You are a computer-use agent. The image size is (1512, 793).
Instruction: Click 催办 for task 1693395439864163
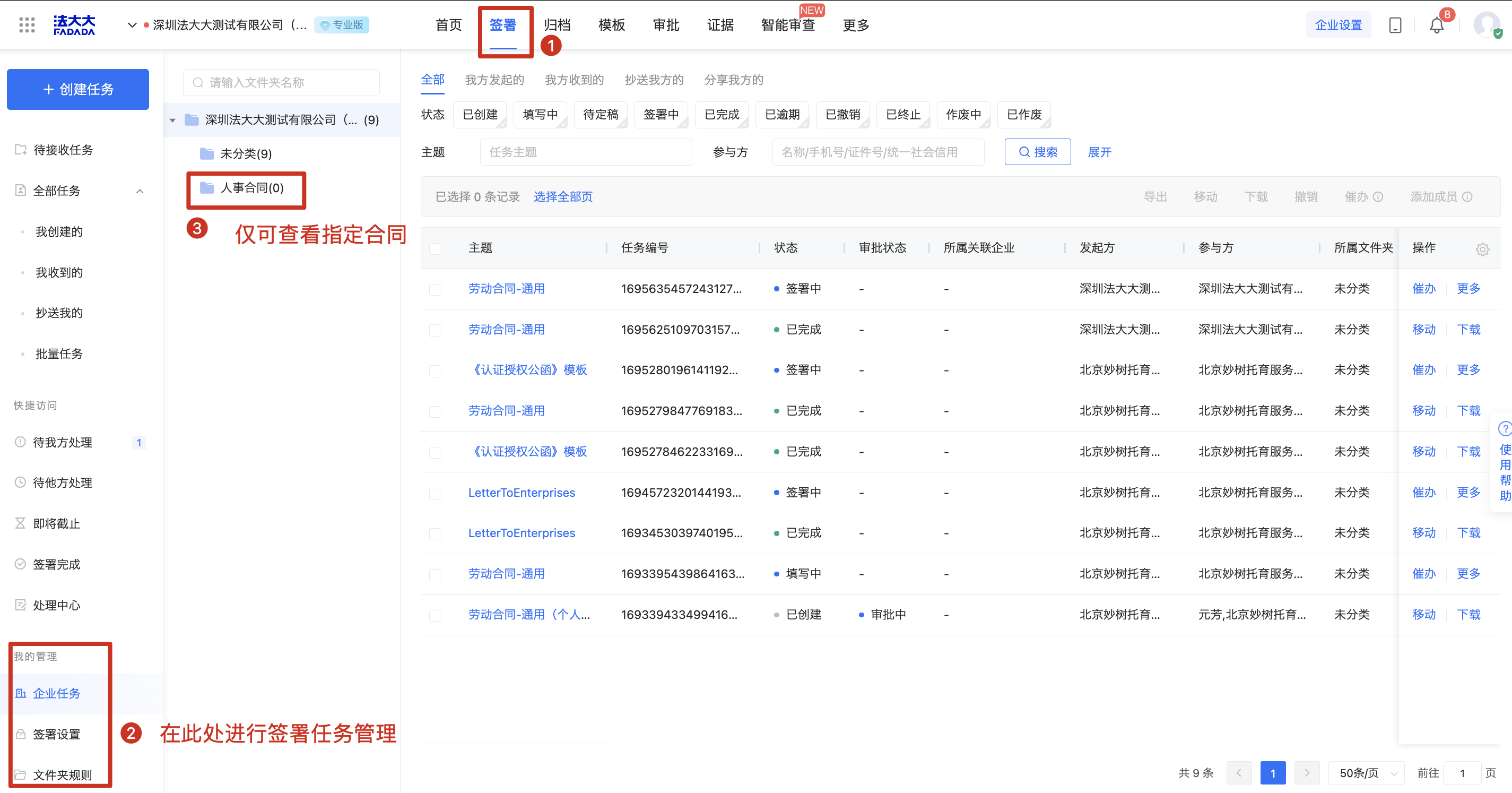tap(1423, 573)
